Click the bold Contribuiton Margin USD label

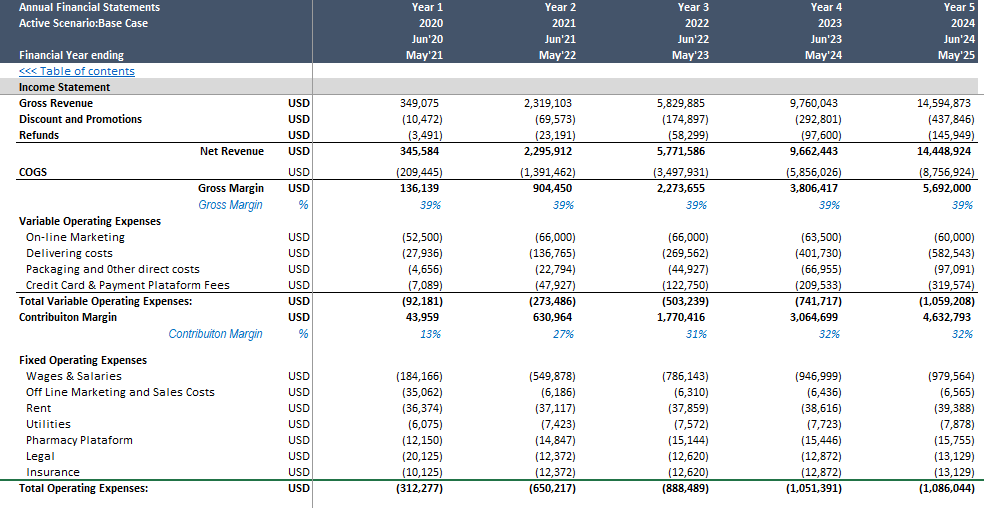68,317
